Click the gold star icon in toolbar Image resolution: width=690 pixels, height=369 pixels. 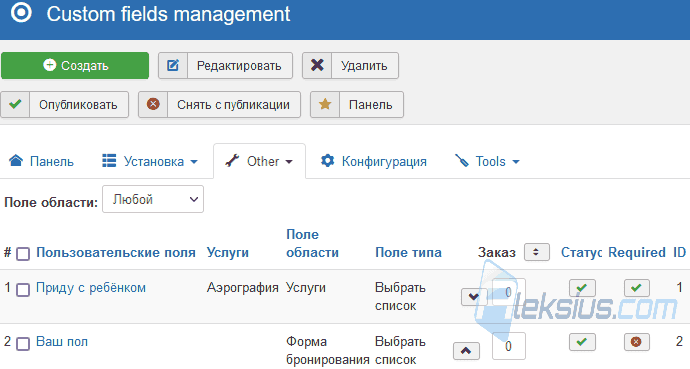click(x=325, y=105)
